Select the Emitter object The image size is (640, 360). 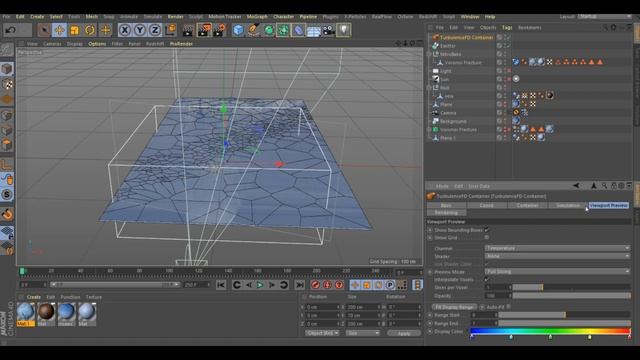(x=448, y=46)
